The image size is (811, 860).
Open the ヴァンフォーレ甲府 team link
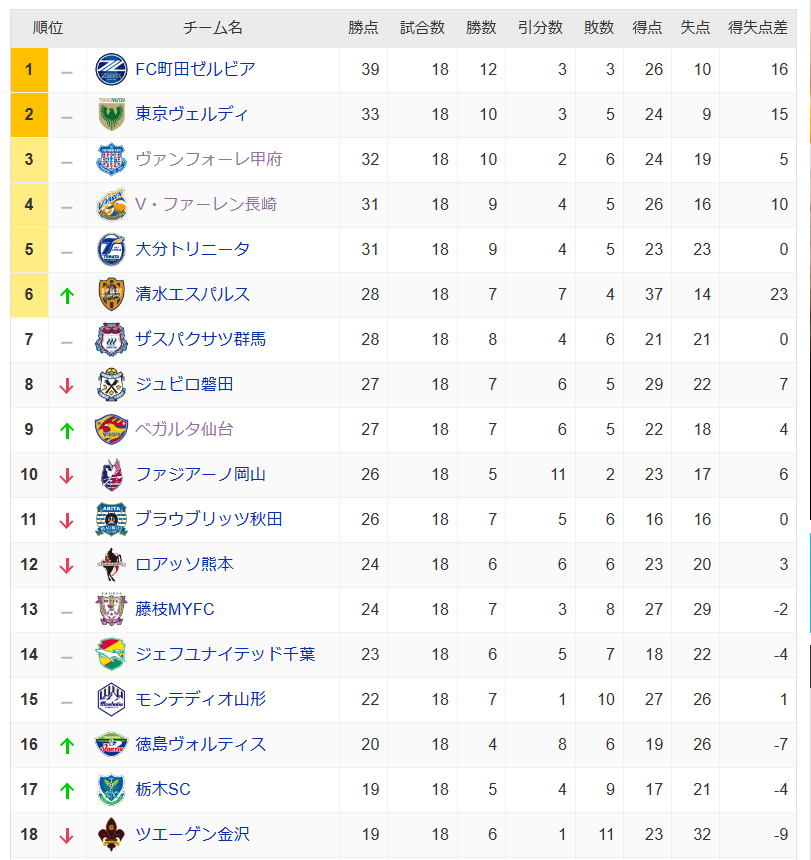[x=208, y=160]
